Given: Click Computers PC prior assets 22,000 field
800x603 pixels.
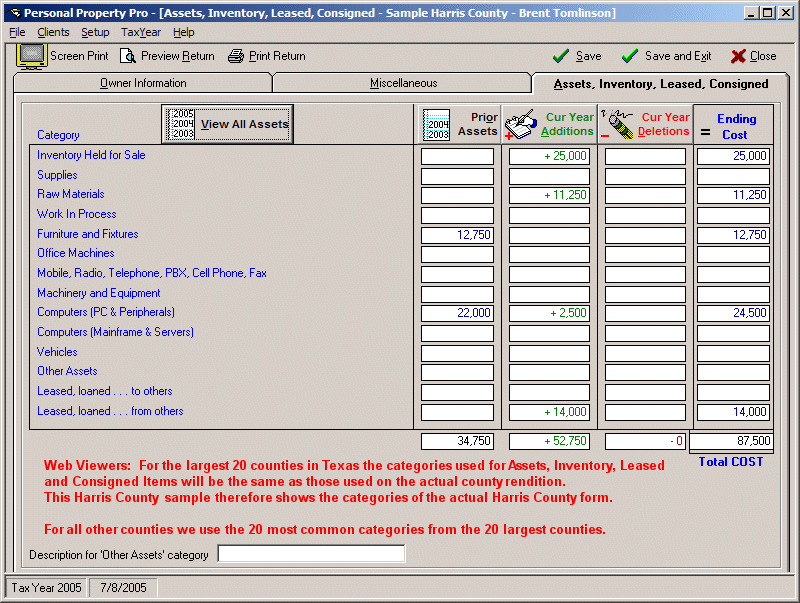Looking at the screenshot, I should click(457, 313).
